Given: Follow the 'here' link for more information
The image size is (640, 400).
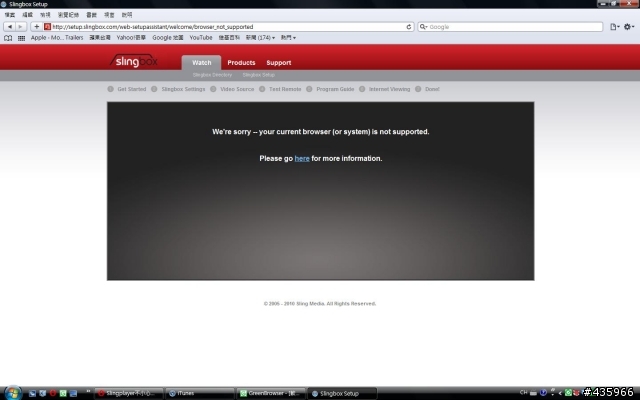Looking at the screenshot, I should [x=302, y=158].
